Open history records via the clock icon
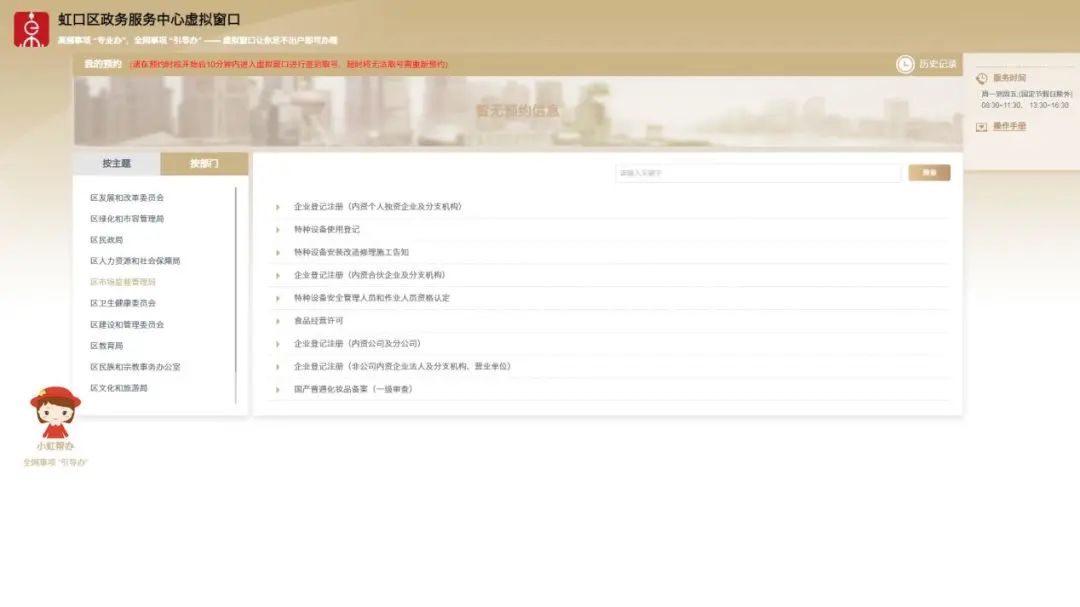 coord(904,64)
